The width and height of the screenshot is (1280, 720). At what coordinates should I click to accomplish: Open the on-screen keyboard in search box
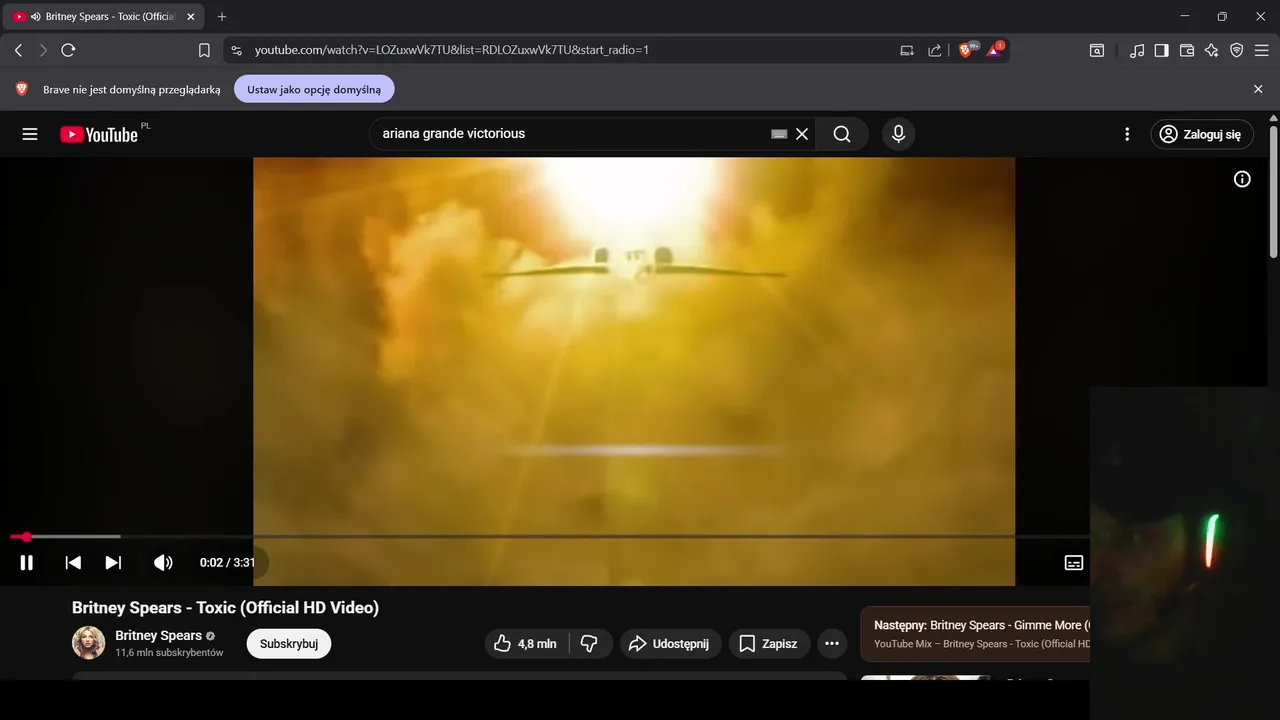pyautogui.click(x=779, y=134)
